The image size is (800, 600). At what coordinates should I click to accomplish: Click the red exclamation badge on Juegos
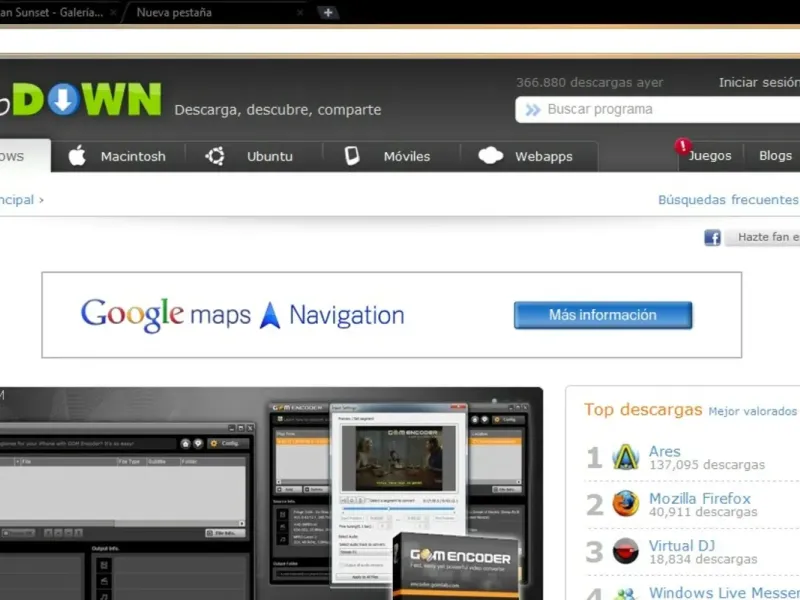[x=683, y=146]
